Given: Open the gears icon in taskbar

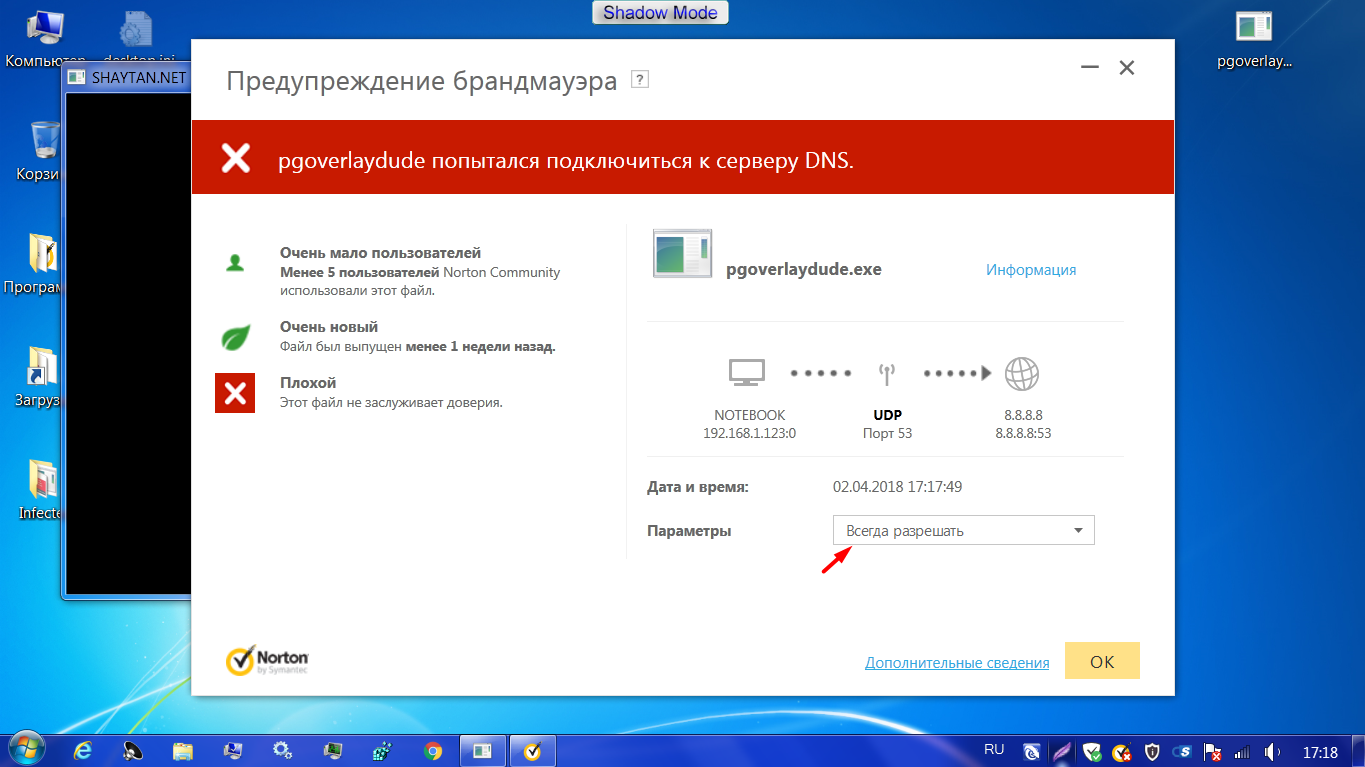Looking at the screenshot, I should tap(283, 750).
